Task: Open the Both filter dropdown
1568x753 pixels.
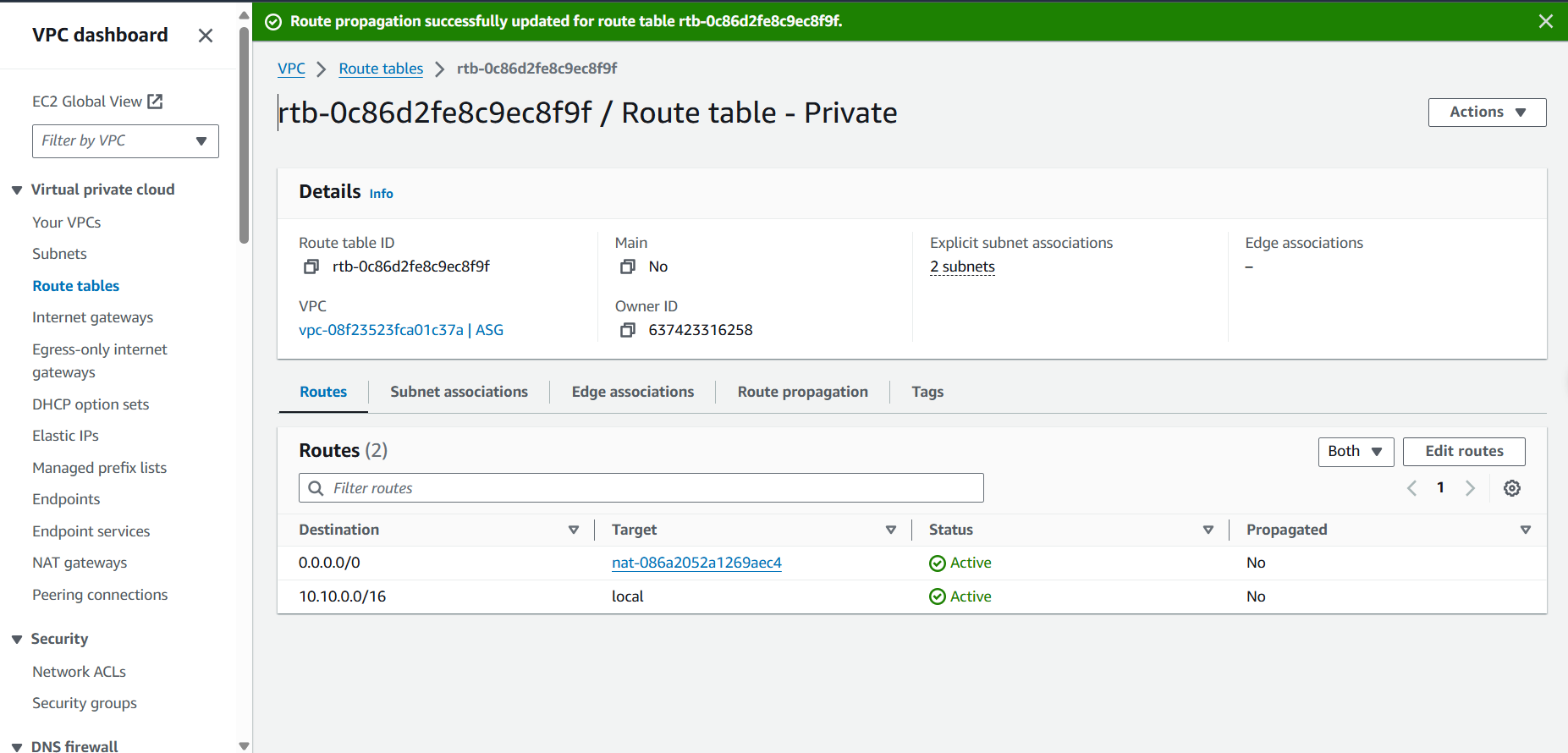Action: coord(1356,452)
